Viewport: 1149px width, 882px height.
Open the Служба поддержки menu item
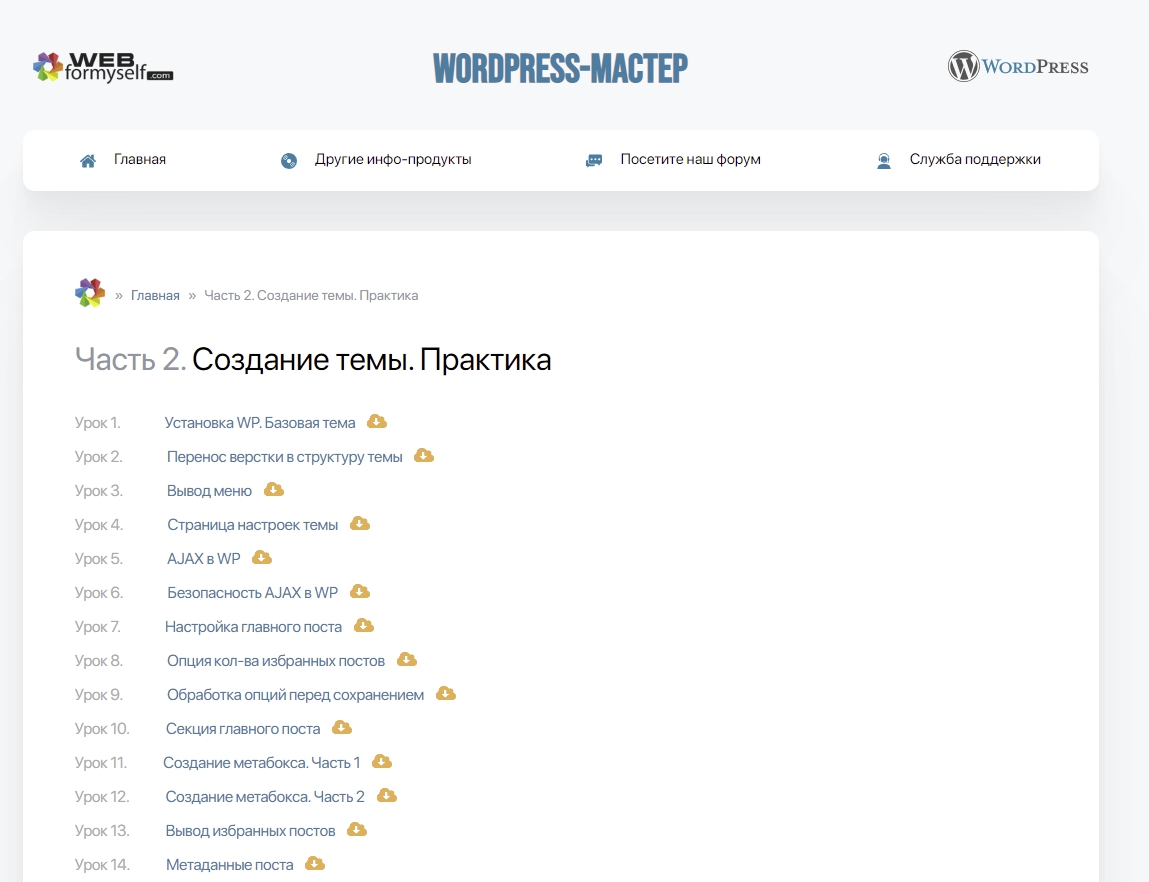[x=975, y=159]
